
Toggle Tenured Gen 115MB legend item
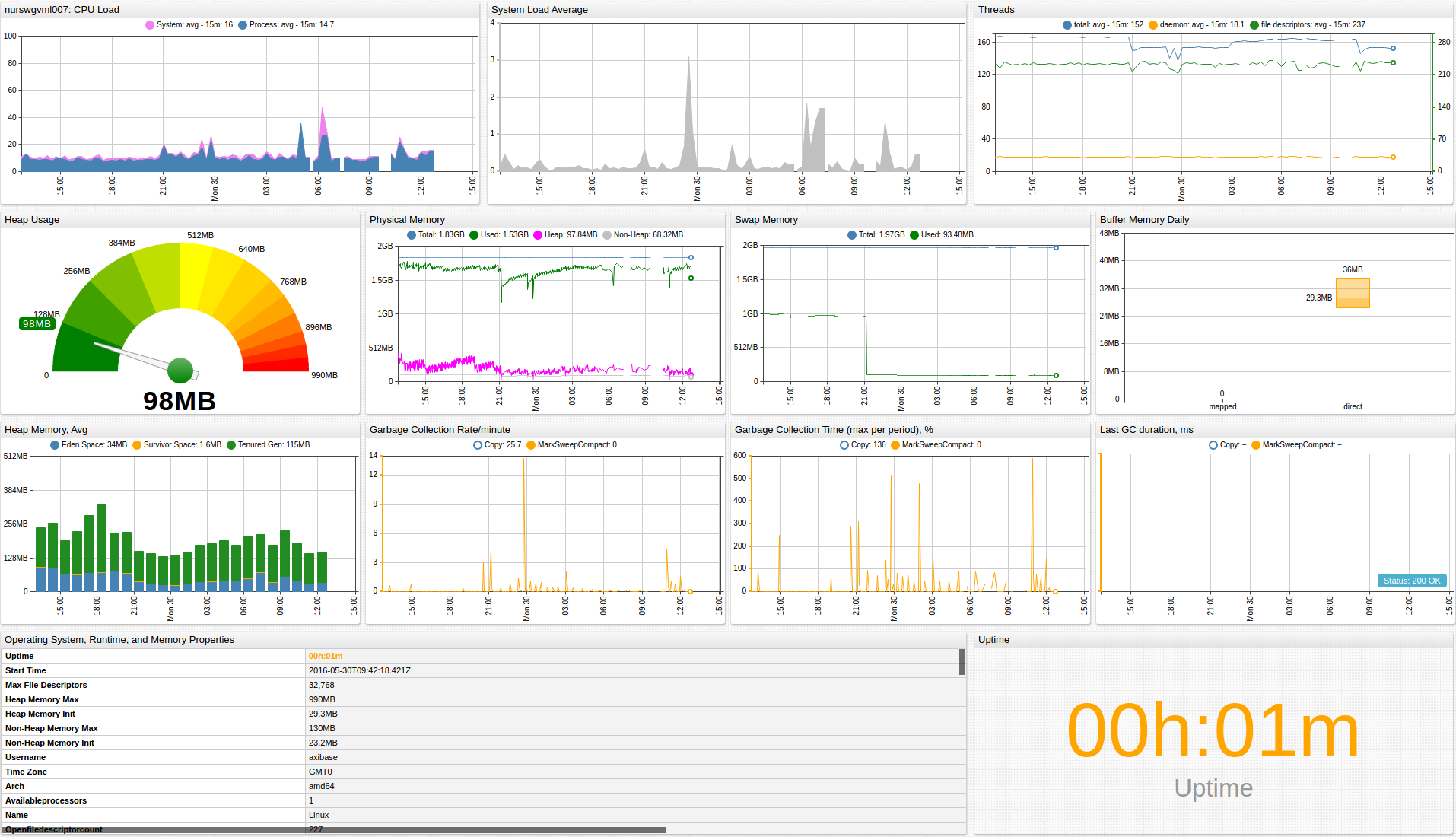[x=269, y=445]
